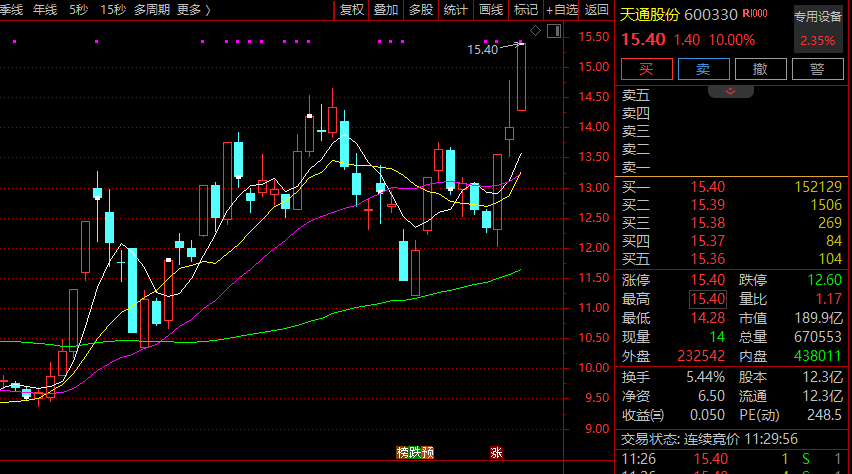
Task: Click the diamond marker icon above the chart
Action: coord(535,32)
